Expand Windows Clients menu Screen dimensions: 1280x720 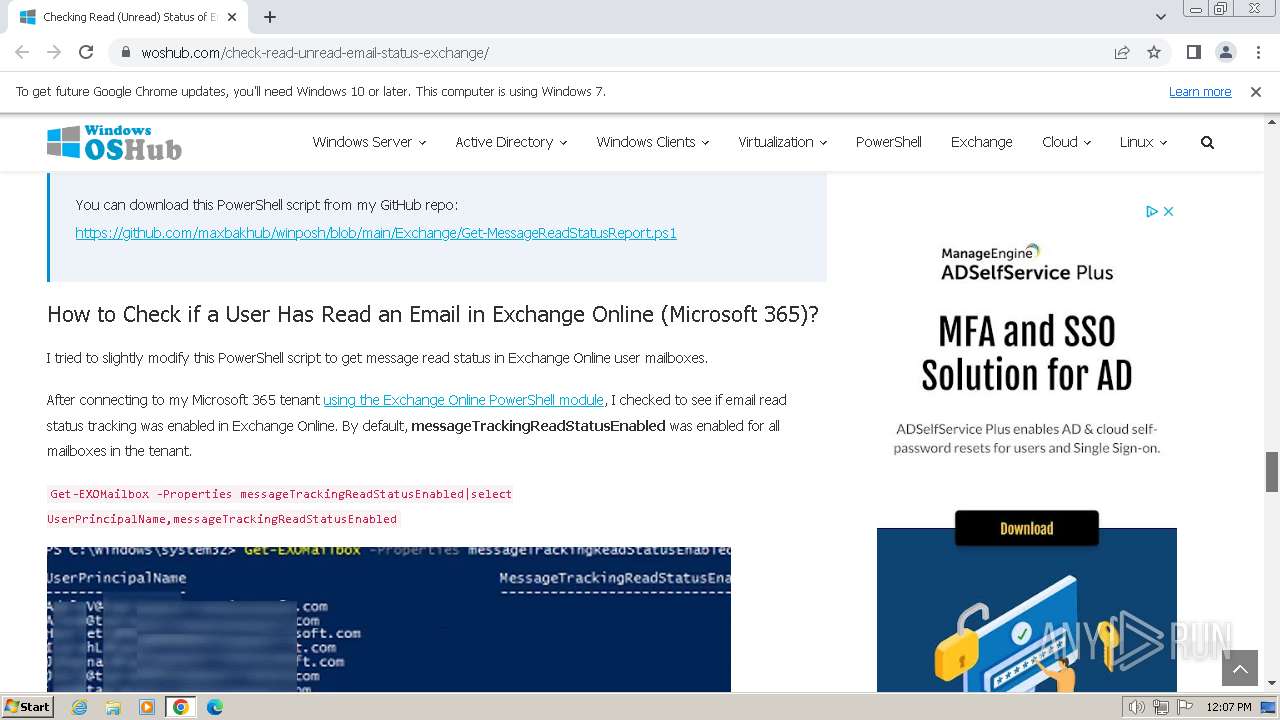(x=653, y=142)
